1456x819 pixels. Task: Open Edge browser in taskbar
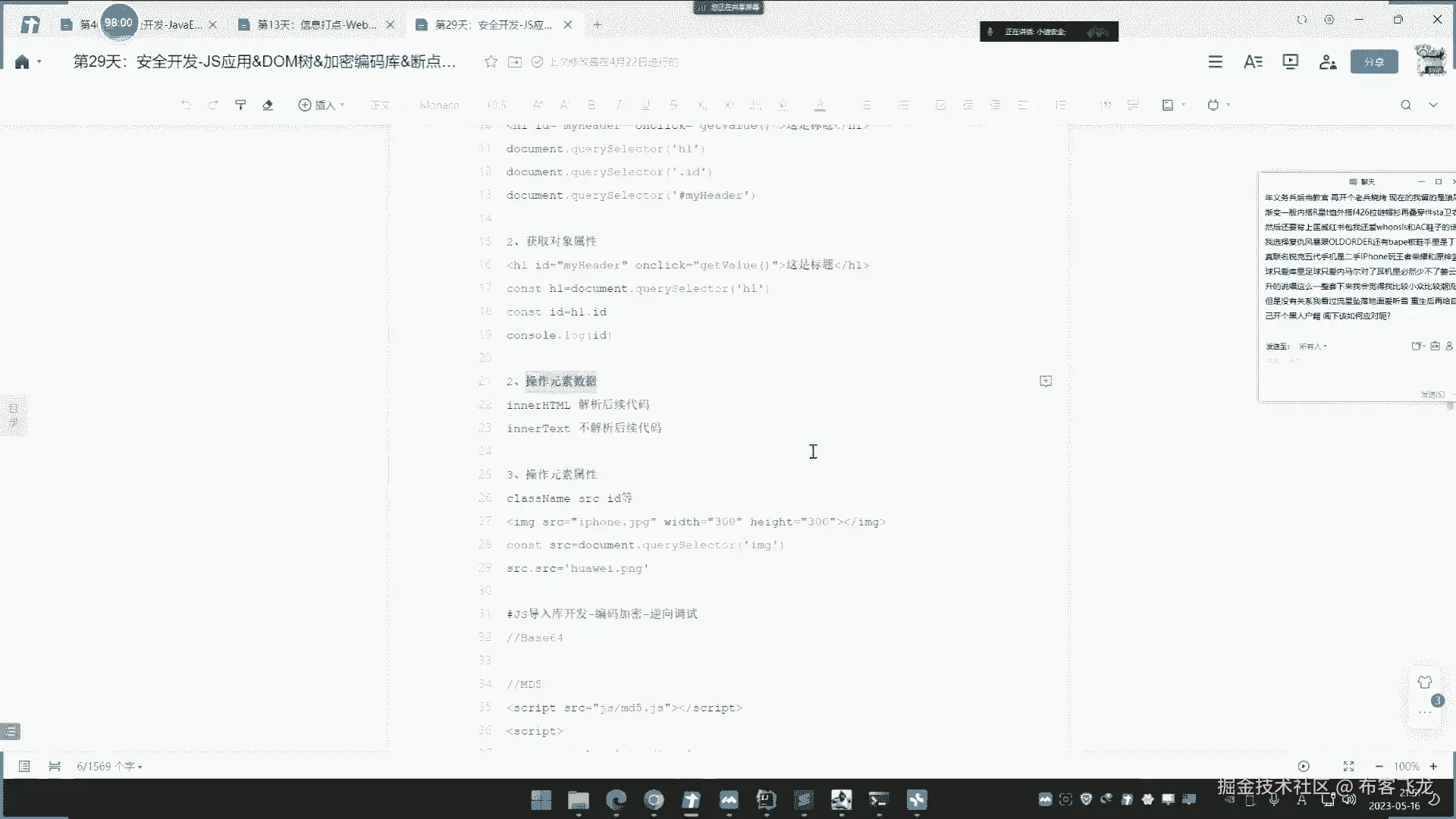pyautogui.click(x=616, y=799)
